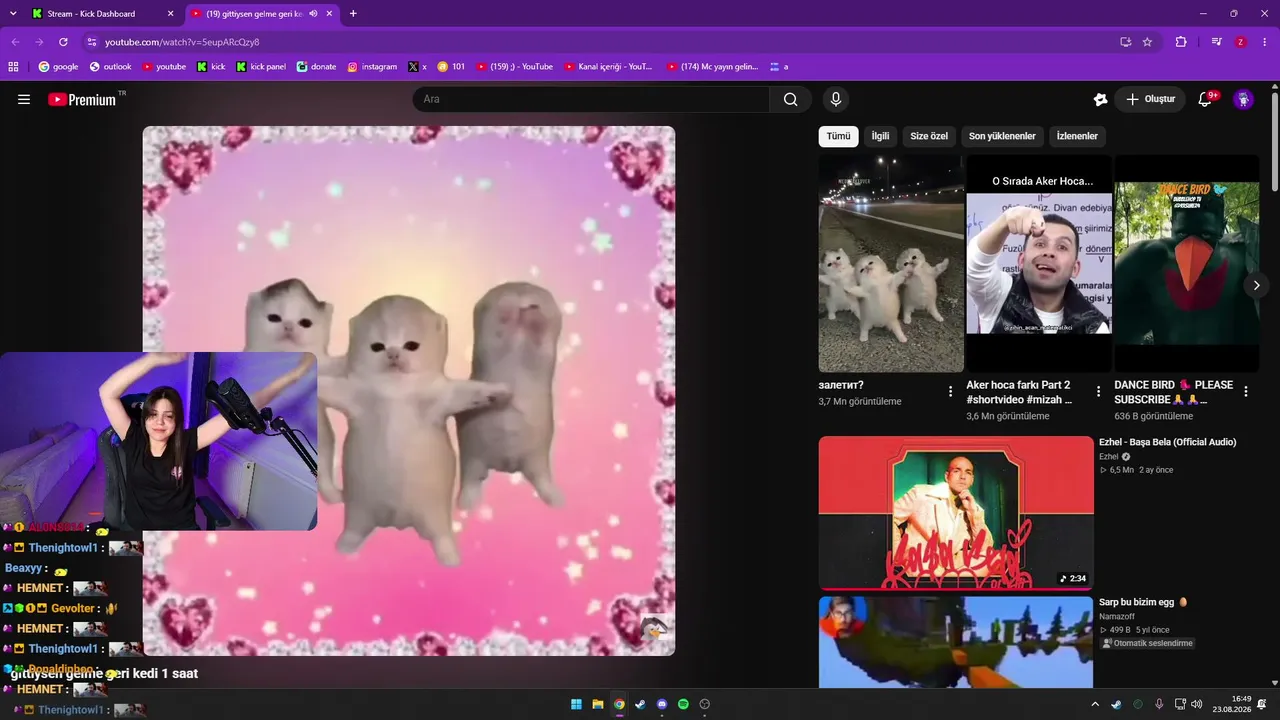
Task: Show next Shorts with right arrow
Action: [x=1256, y=285]
